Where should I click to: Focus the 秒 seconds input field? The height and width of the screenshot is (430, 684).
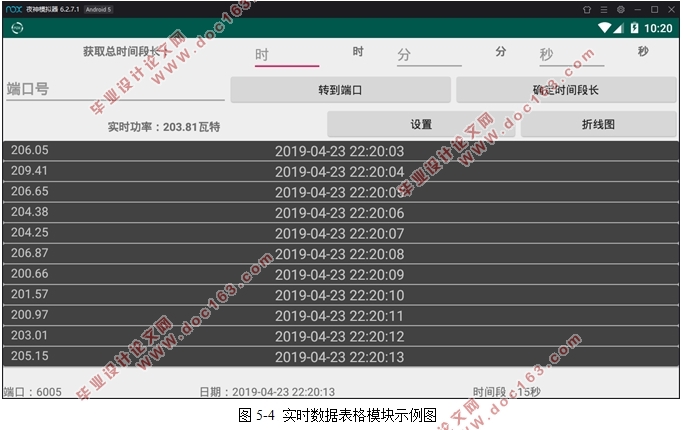click(571, 56)
